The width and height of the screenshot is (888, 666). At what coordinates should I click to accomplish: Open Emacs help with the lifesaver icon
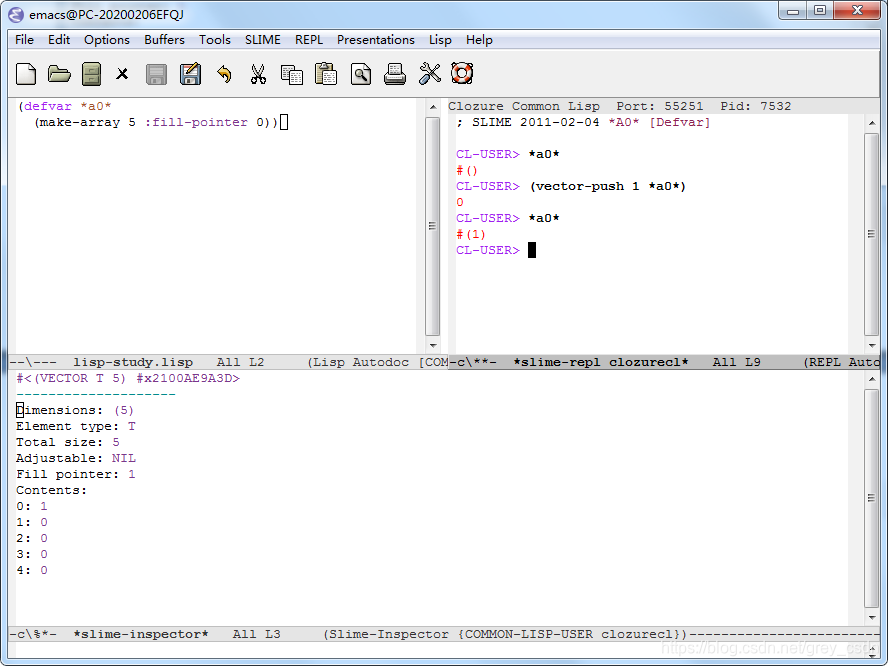coord(461,73)
